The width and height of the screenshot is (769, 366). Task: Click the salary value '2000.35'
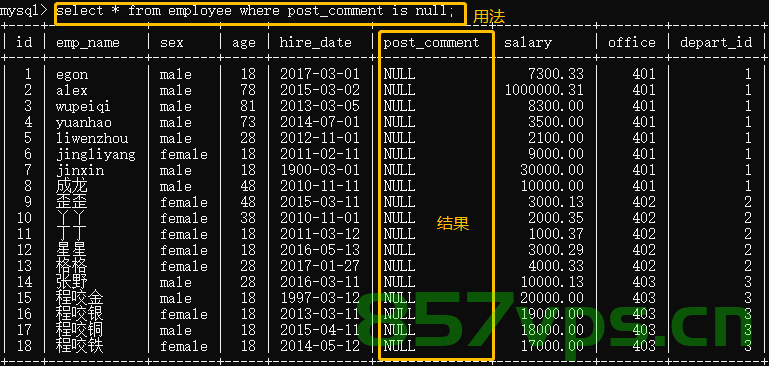pyautogui.click(x=556, y=218)
